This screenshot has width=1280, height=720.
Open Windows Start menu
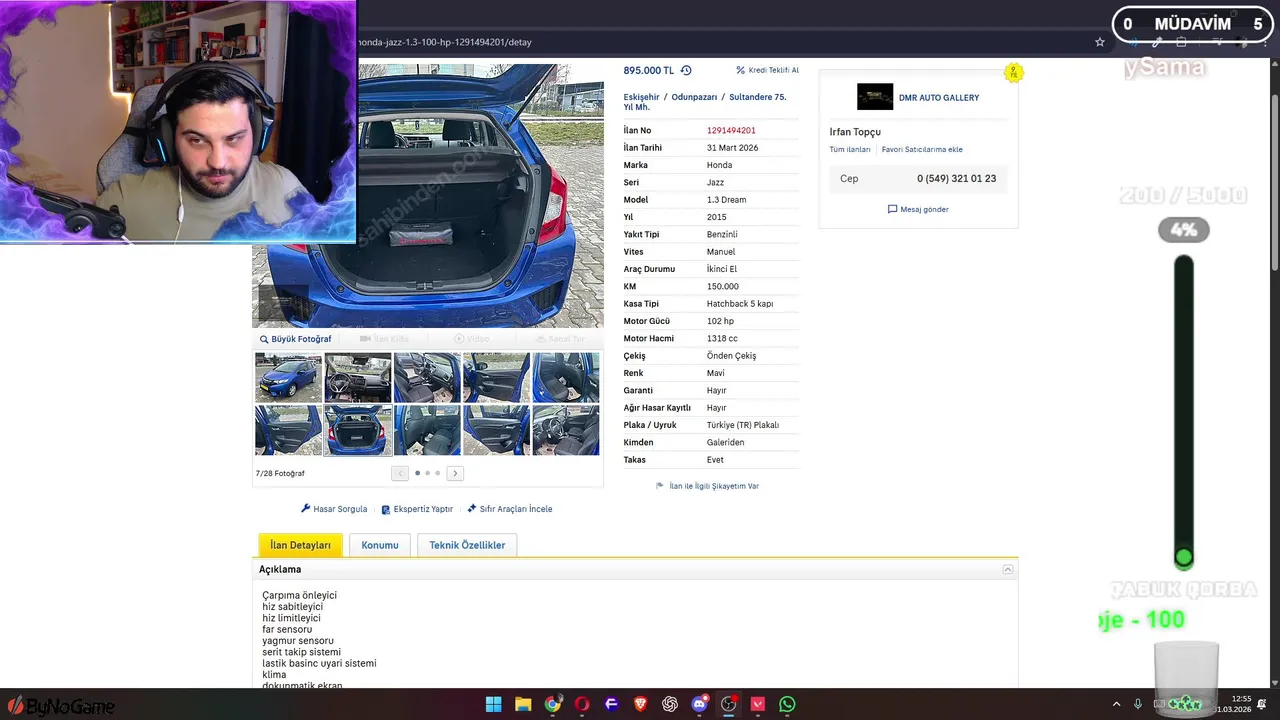click(x=493, y=704)
